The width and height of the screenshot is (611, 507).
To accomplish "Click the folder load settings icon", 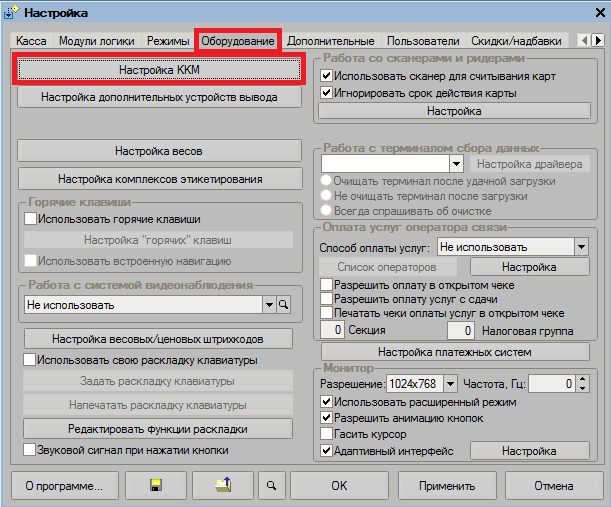I will (222, 486).
